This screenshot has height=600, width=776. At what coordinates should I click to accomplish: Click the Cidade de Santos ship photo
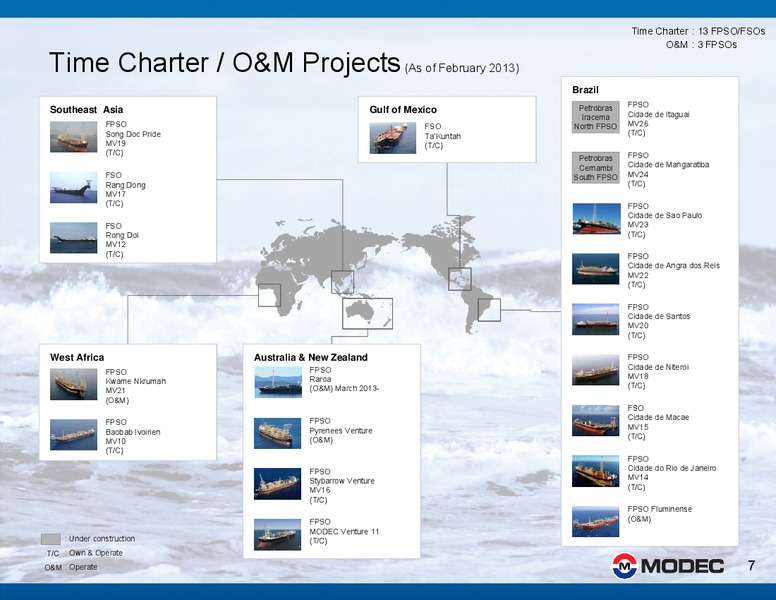(596, 319)
